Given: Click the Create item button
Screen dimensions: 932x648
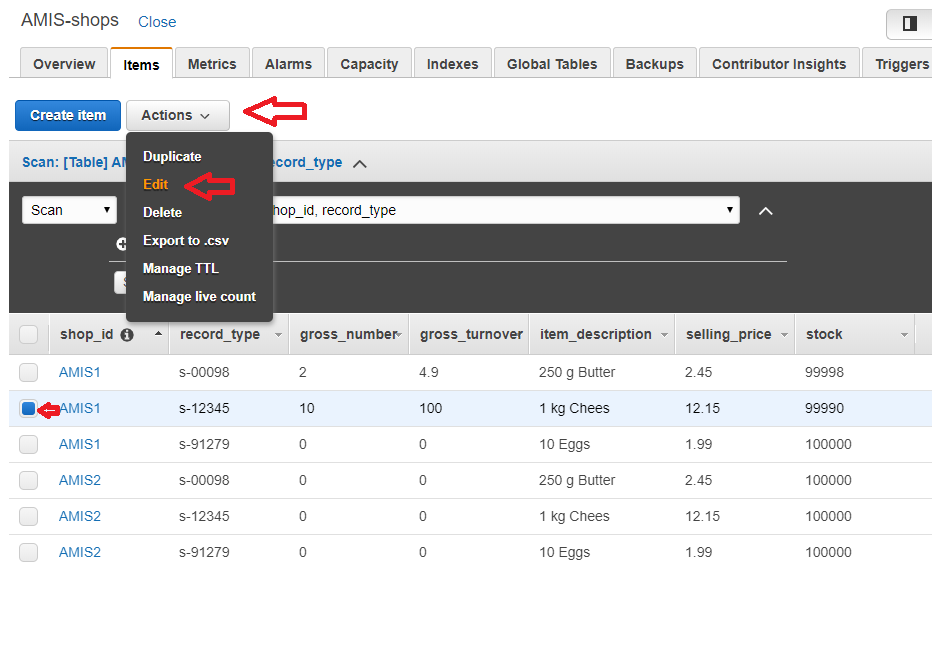Looking at the screenshot, I should click(x=68, y=115).
